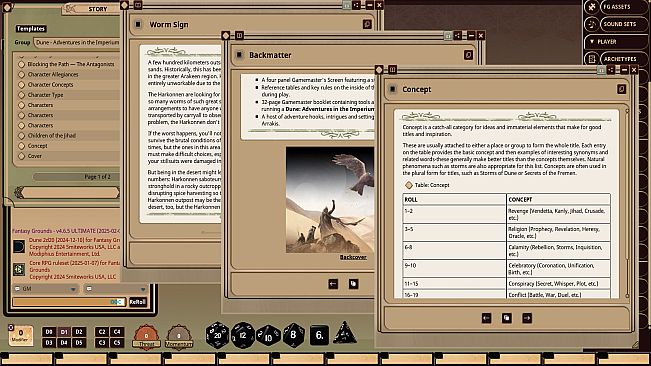Click the Sound Sets music note icon
The width and height of the screenshot is (651, 366).
tap(592, 24)
